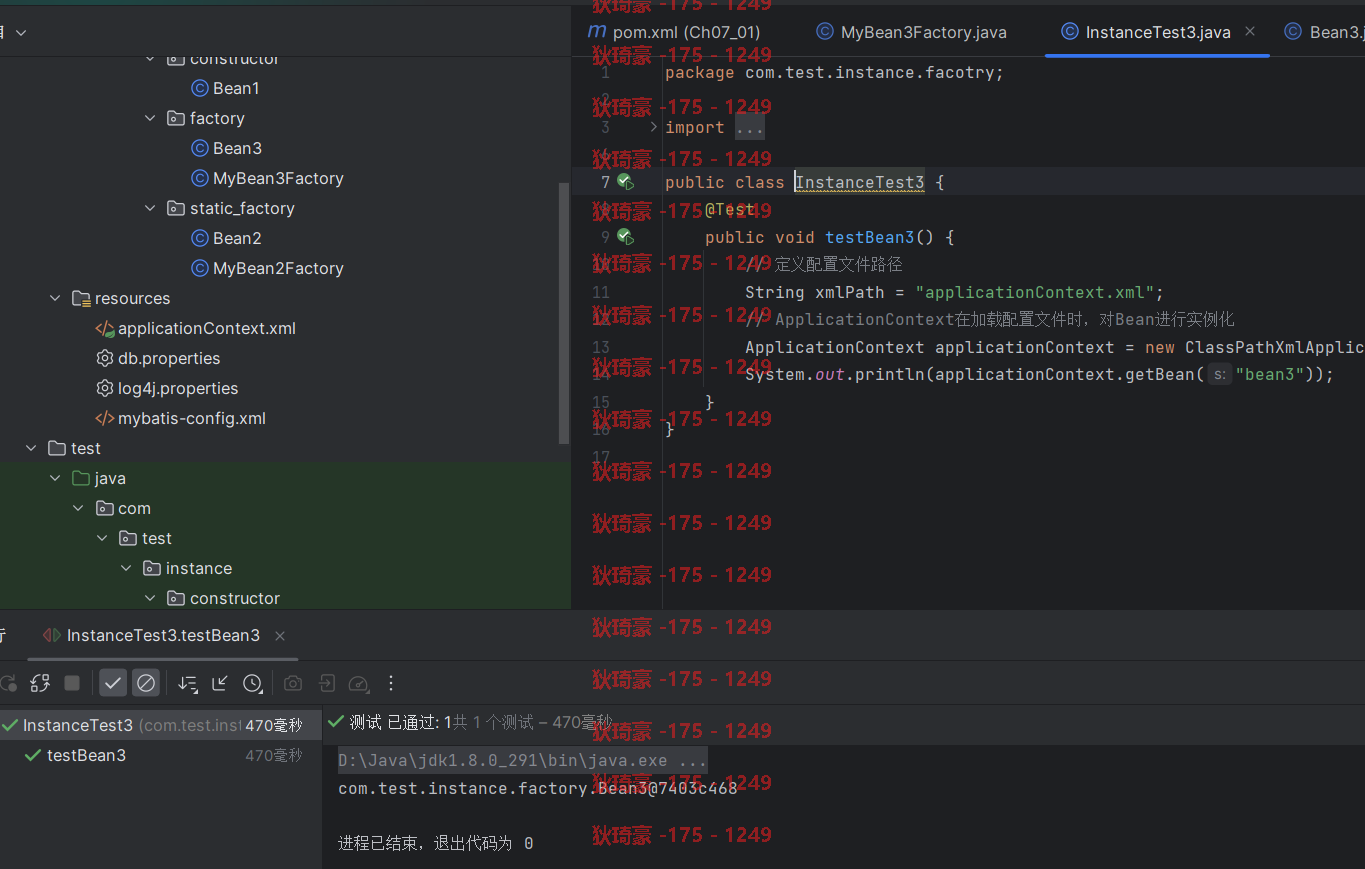Image resolution: width=1365 pixels, height=869 pixels.
Task: Collapse the java folder under test
Action: 56,478
